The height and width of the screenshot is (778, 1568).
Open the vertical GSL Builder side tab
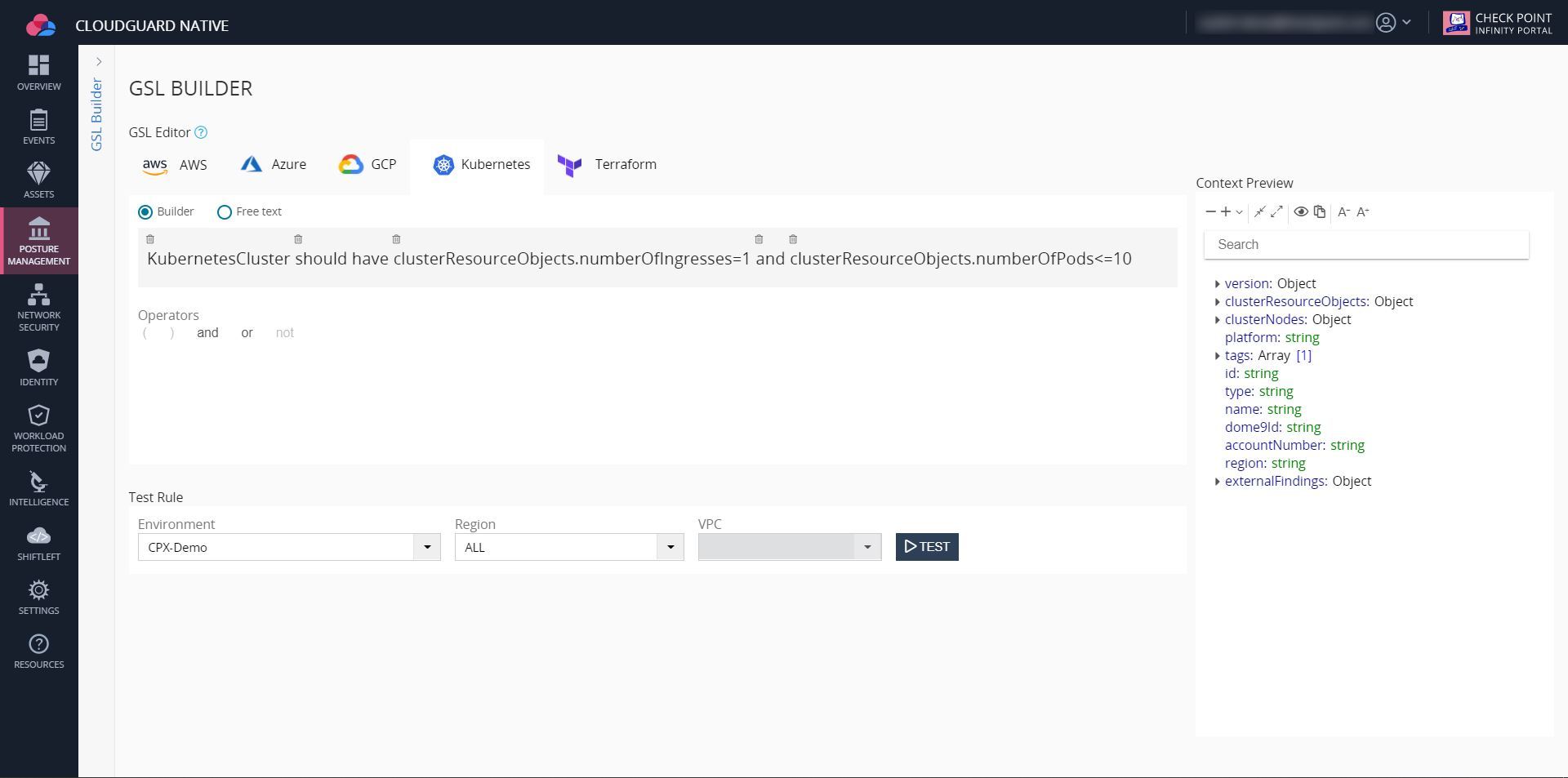(x=97, y=114)
